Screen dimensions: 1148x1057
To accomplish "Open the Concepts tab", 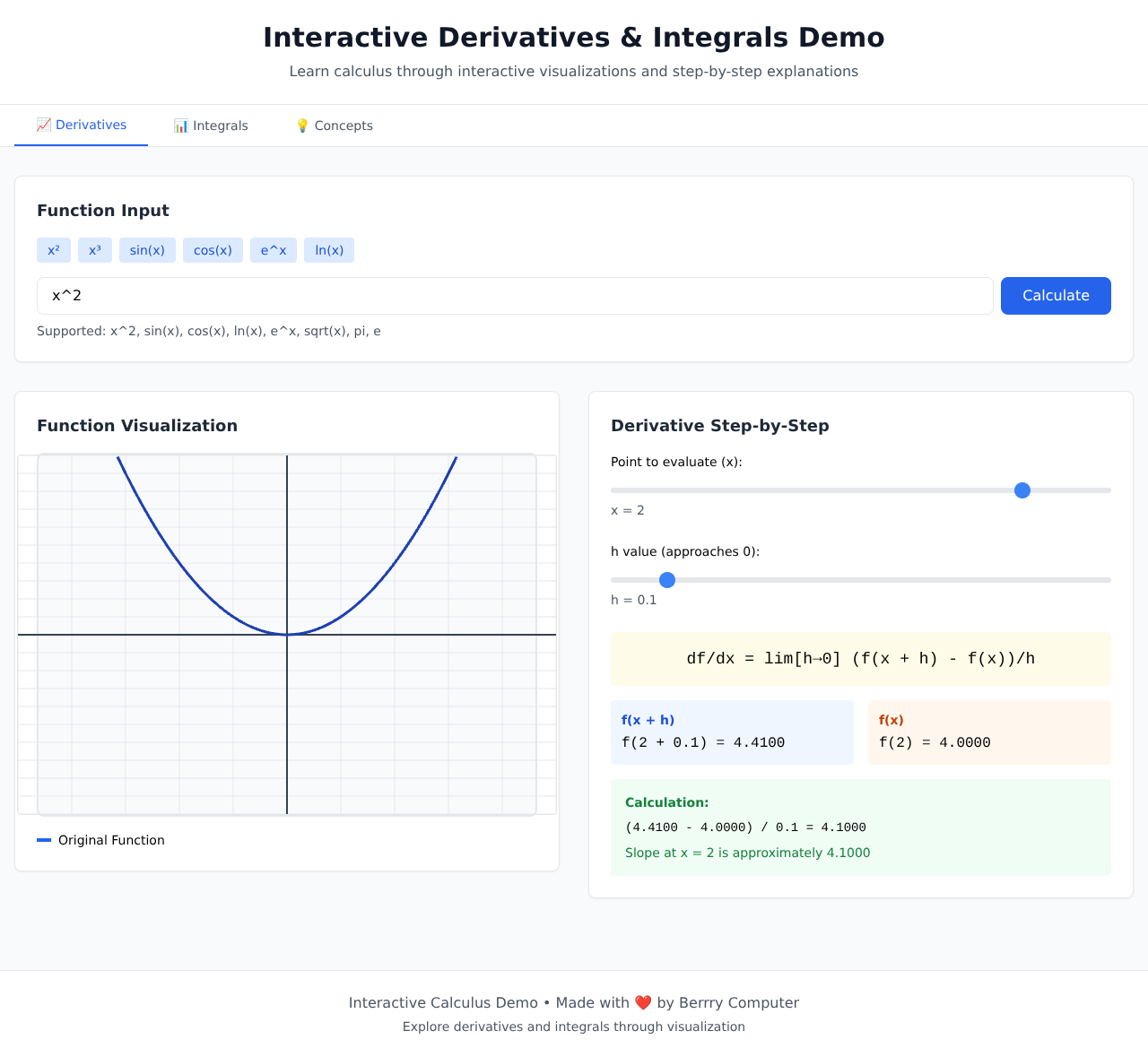I will (x=334, y=126).
